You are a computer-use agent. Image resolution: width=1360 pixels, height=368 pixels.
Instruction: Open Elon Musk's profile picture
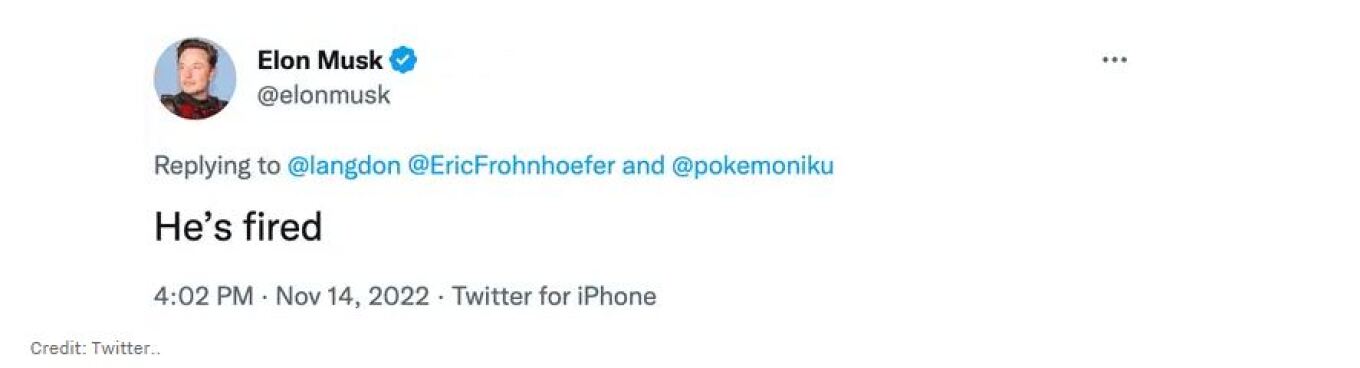pyautogui.click(x=195, y=79)
